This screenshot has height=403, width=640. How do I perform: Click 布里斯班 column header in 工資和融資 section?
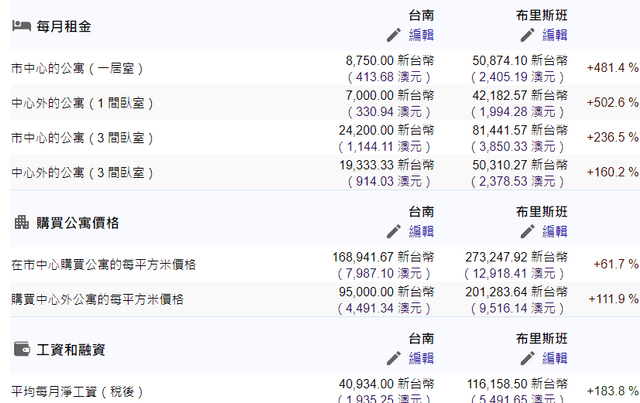[542, 339]
